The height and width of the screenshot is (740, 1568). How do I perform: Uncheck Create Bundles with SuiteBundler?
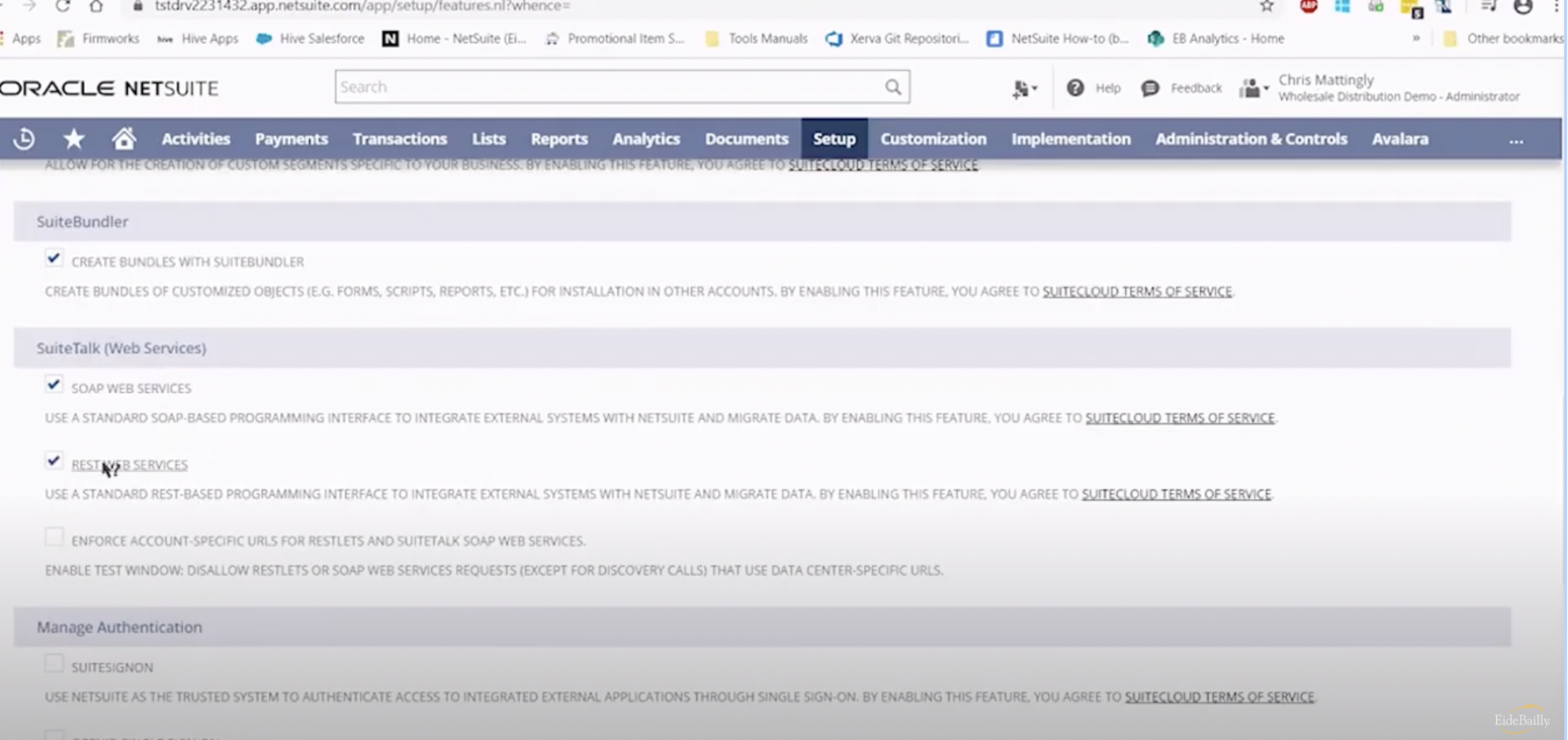tap(53, 258)
